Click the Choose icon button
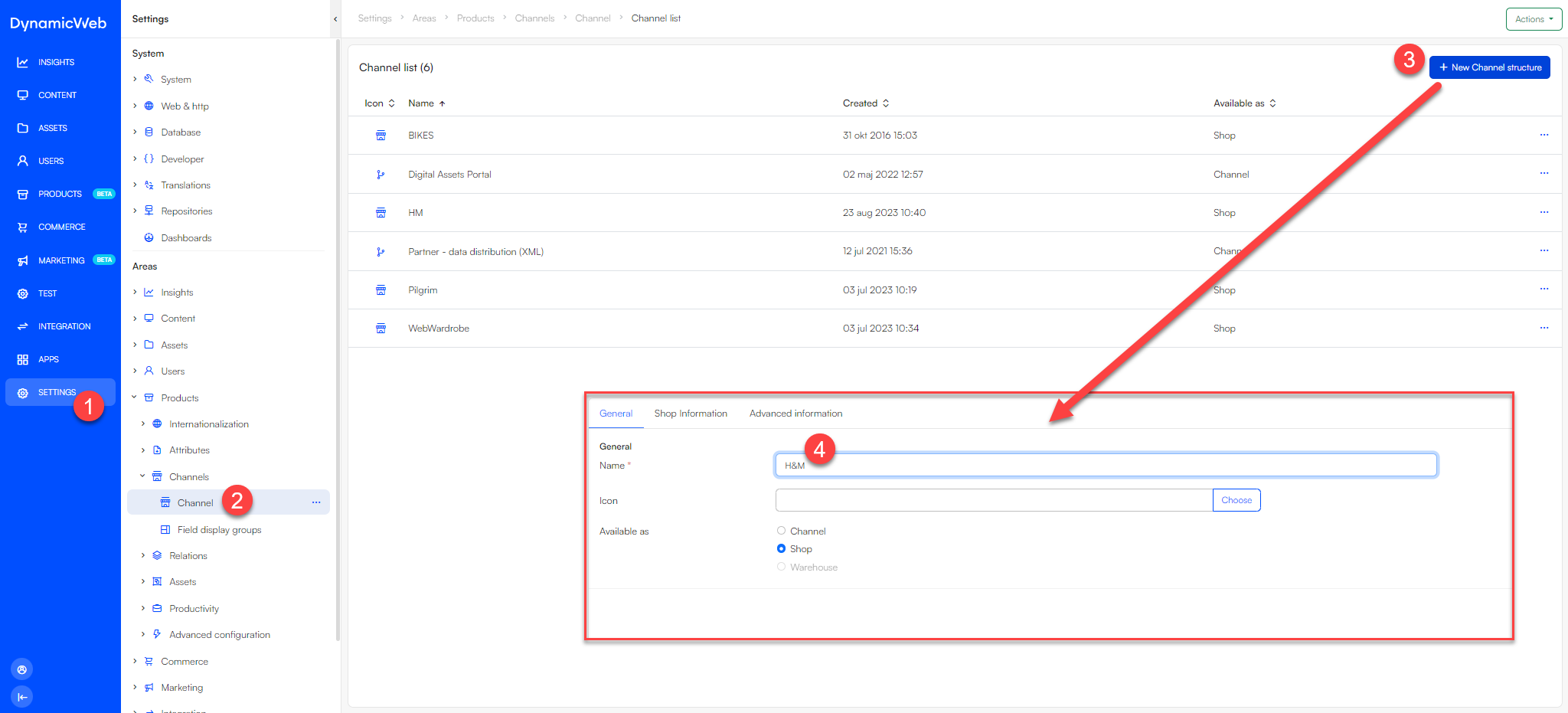Image resolution: width=1568 pixels, height=713 pixels. [1236, 500]
